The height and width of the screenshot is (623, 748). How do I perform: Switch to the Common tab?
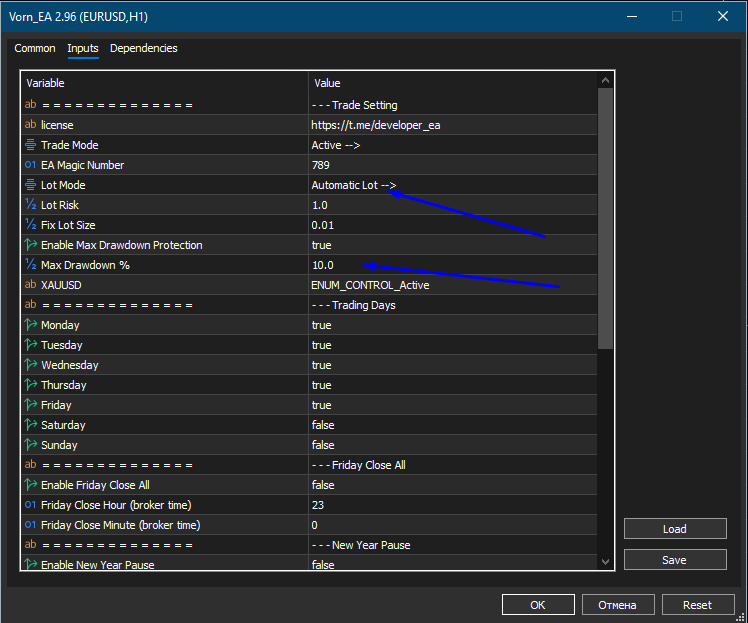(x=35, y=48)
